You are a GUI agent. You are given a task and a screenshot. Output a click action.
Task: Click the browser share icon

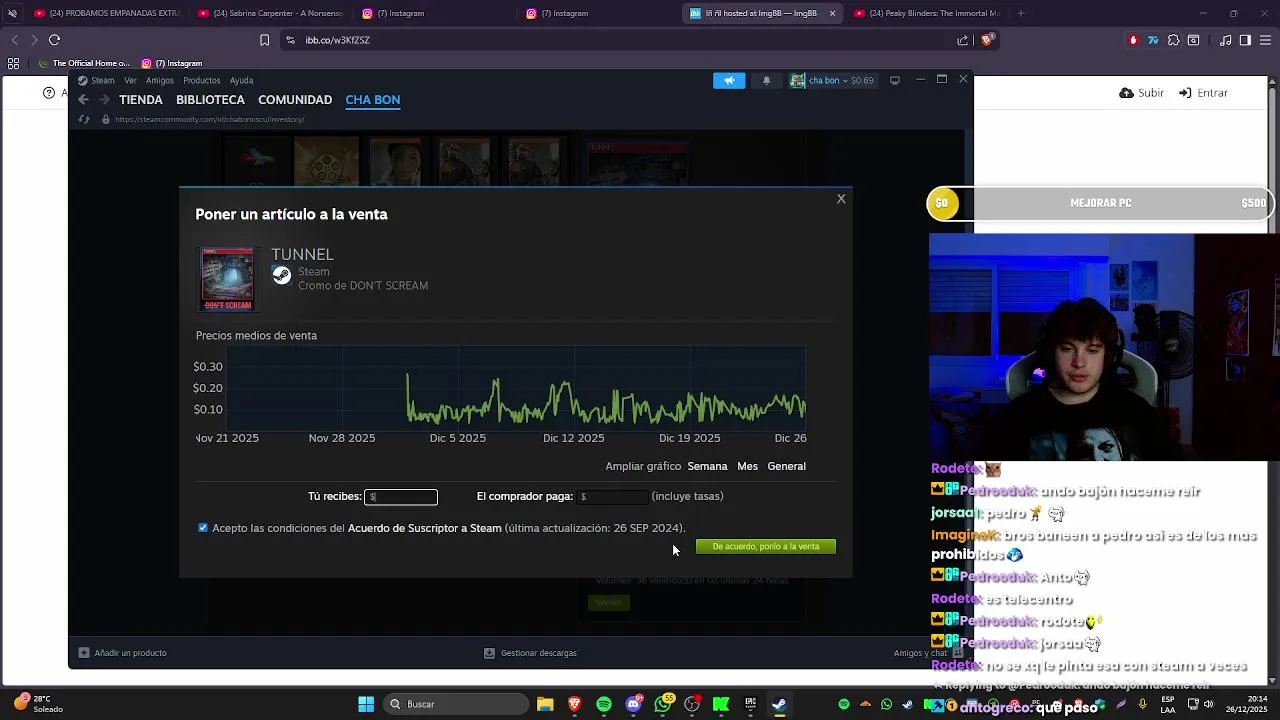[x=963, y=40]
